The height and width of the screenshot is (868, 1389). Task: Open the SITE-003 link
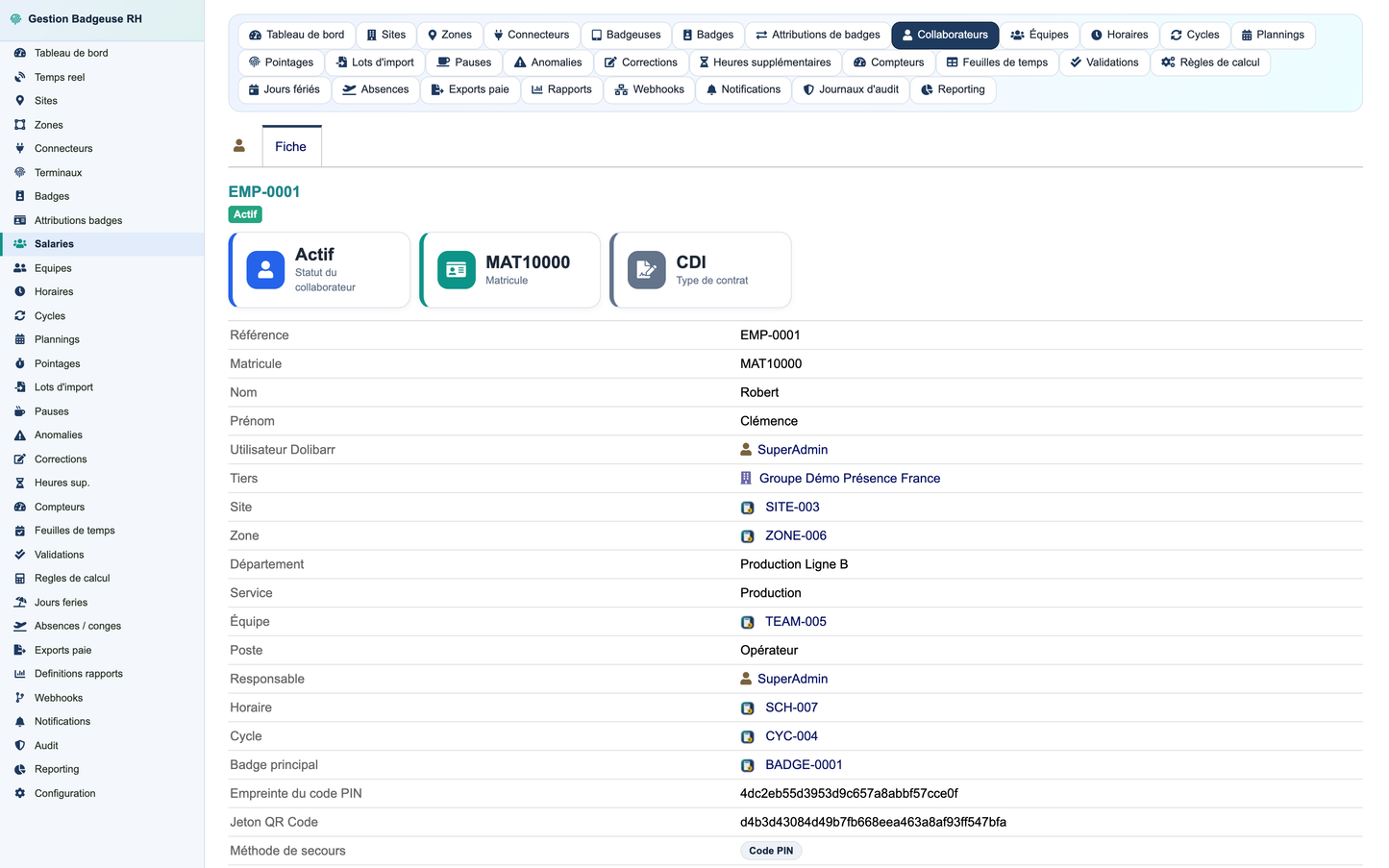792,508
